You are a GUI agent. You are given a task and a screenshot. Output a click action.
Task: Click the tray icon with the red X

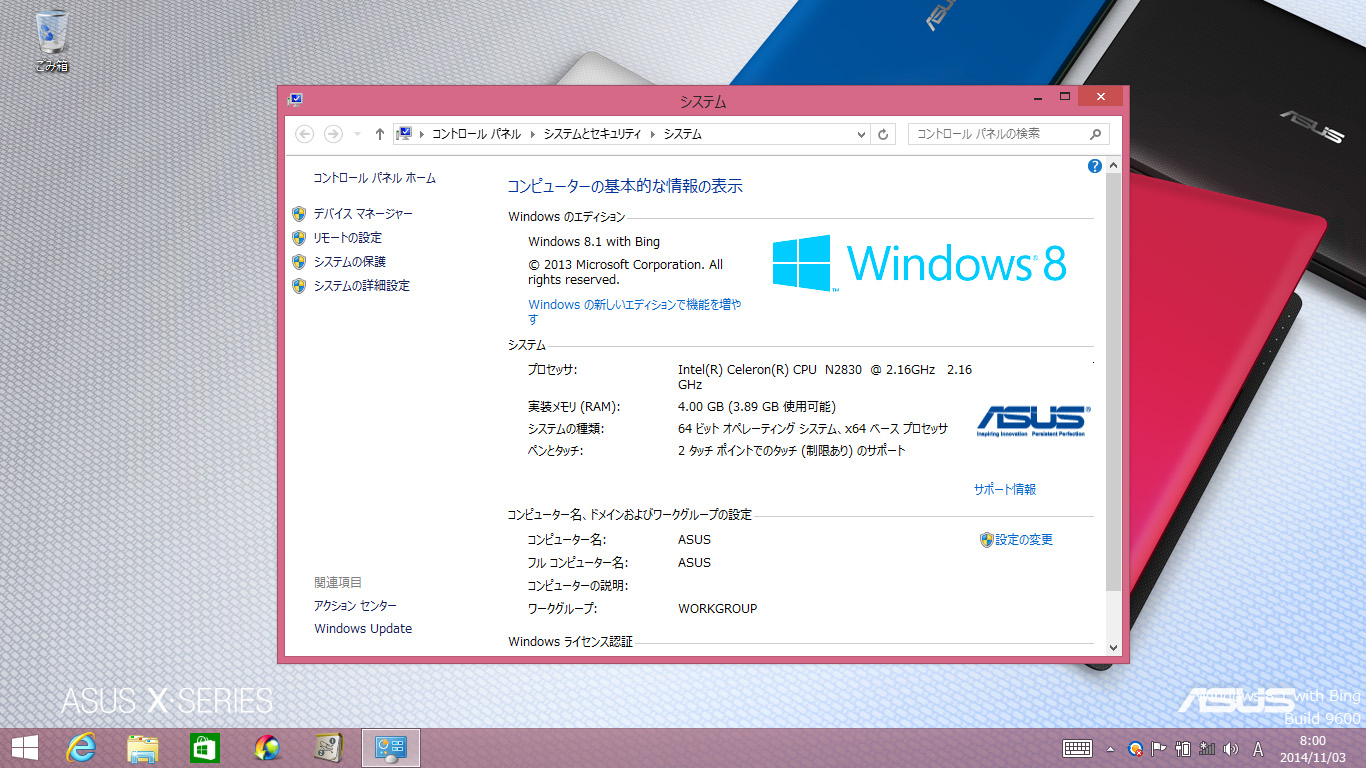pos(1136,748)
